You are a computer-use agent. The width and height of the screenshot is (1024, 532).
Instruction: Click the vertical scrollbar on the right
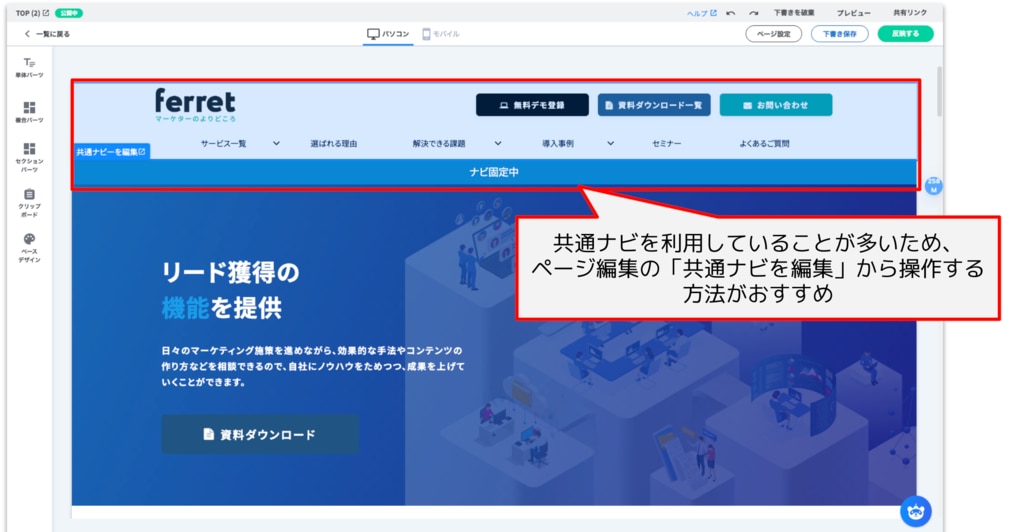pos(938,90)
